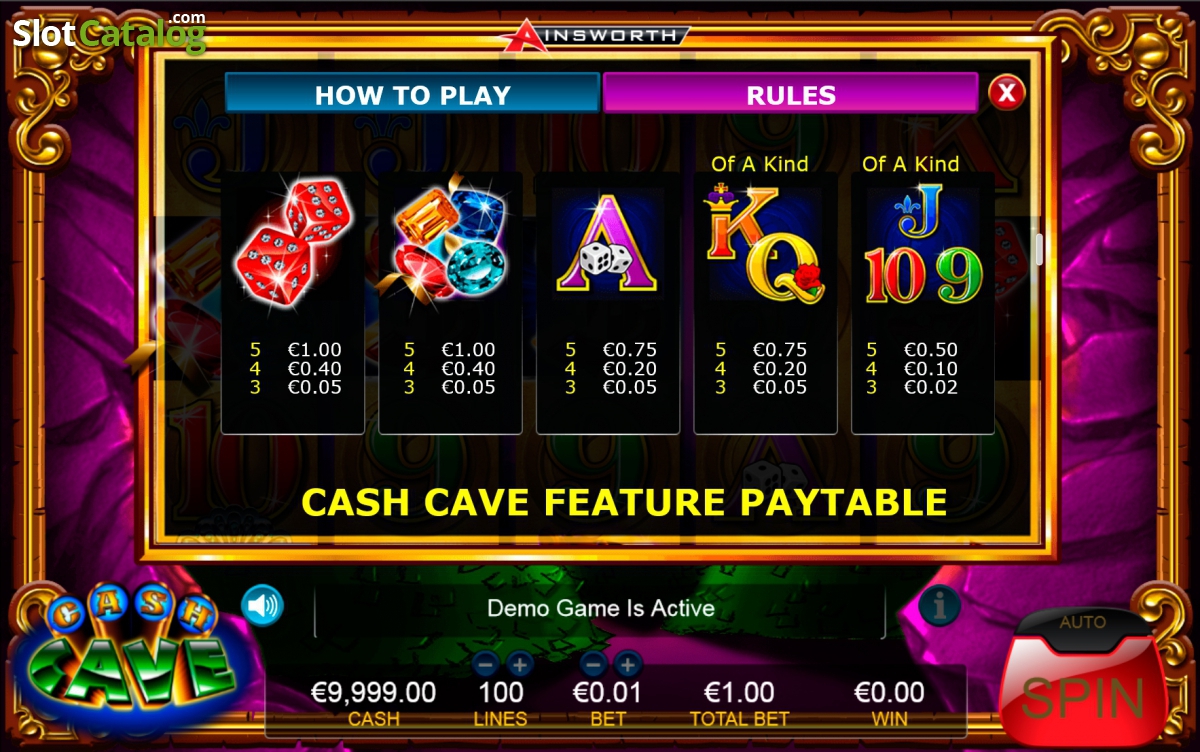Open the info paytable icon

click(x=939, y=605)
